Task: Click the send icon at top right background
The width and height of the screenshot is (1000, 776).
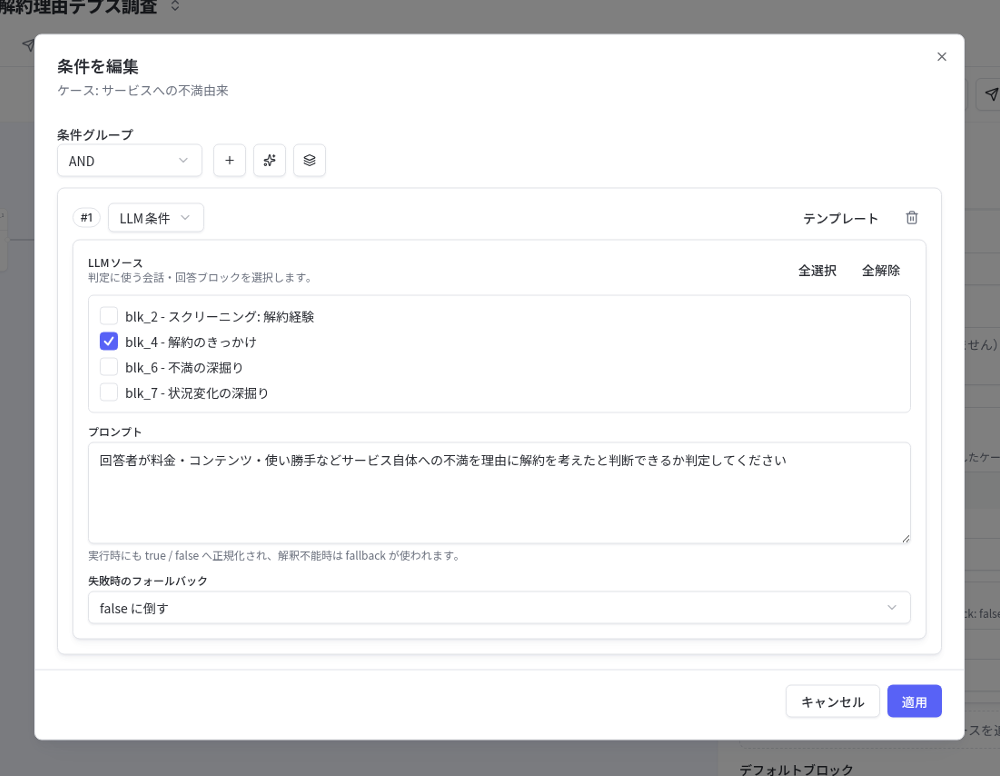Action: [990, 94]
